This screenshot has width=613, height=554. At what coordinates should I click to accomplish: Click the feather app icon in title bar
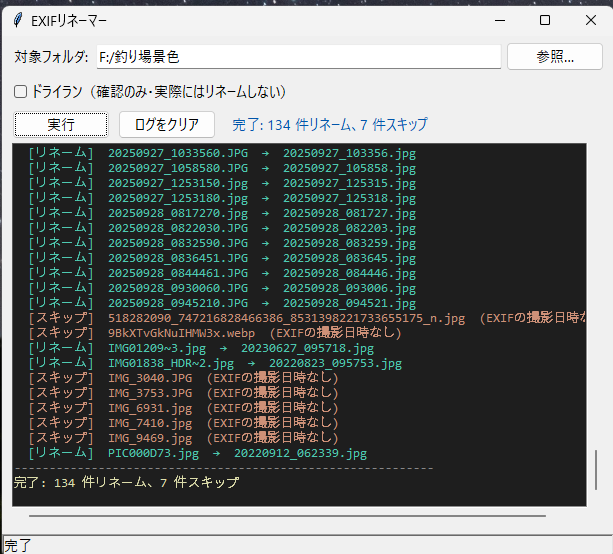(18, 20)
